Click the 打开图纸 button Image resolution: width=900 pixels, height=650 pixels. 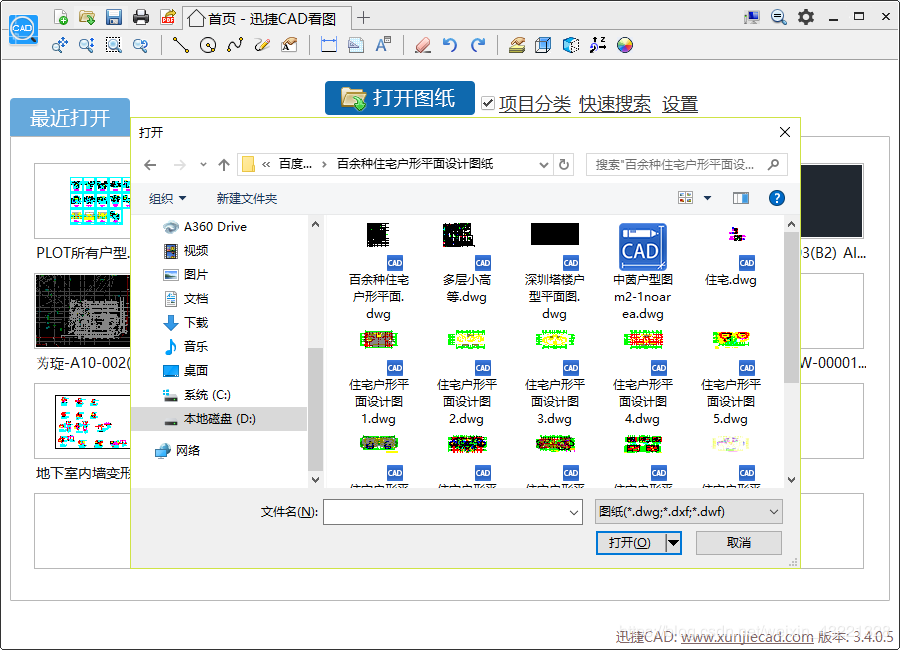(399, 98)
